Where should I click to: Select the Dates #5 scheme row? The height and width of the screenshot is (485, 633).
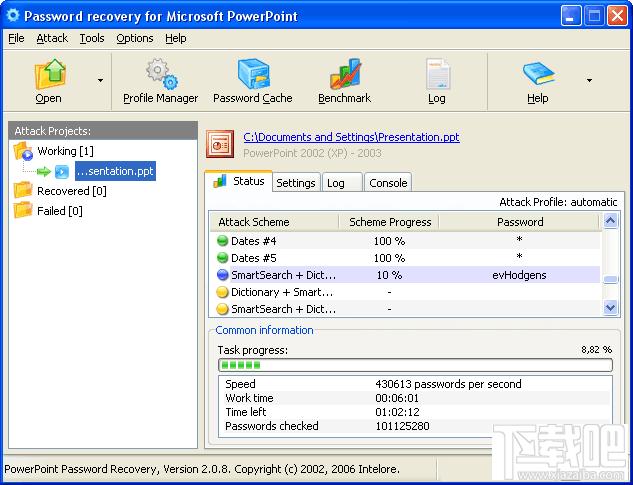click(405, 258)
